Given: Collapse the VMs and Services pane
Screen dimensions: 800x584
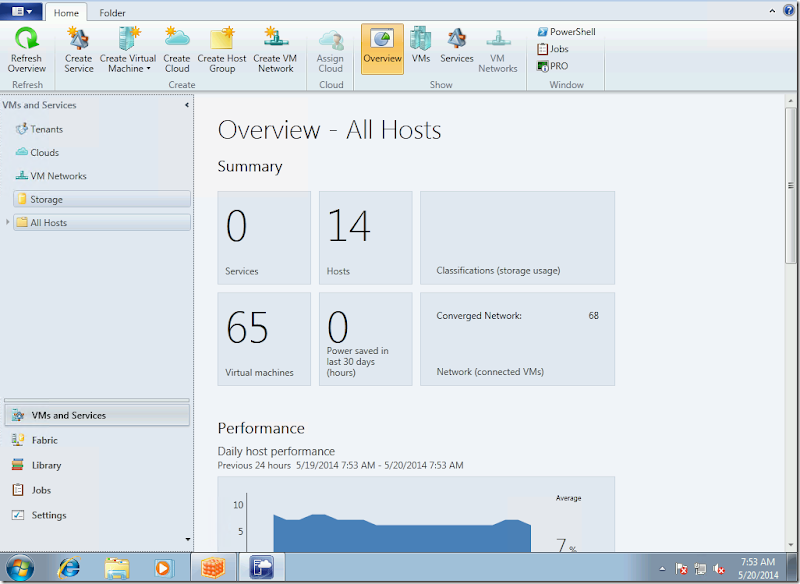Looking at the screenshot, I should 187,105.
